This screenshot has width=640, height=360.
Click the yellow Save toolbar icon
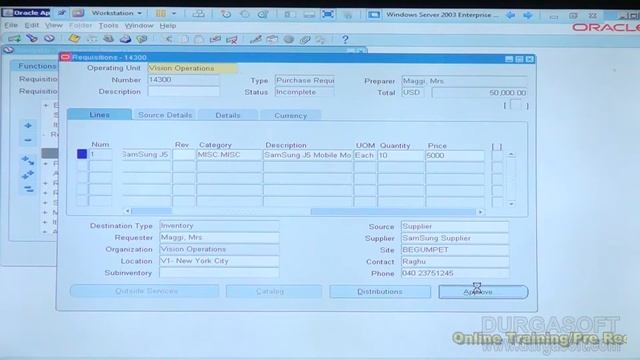74,39
